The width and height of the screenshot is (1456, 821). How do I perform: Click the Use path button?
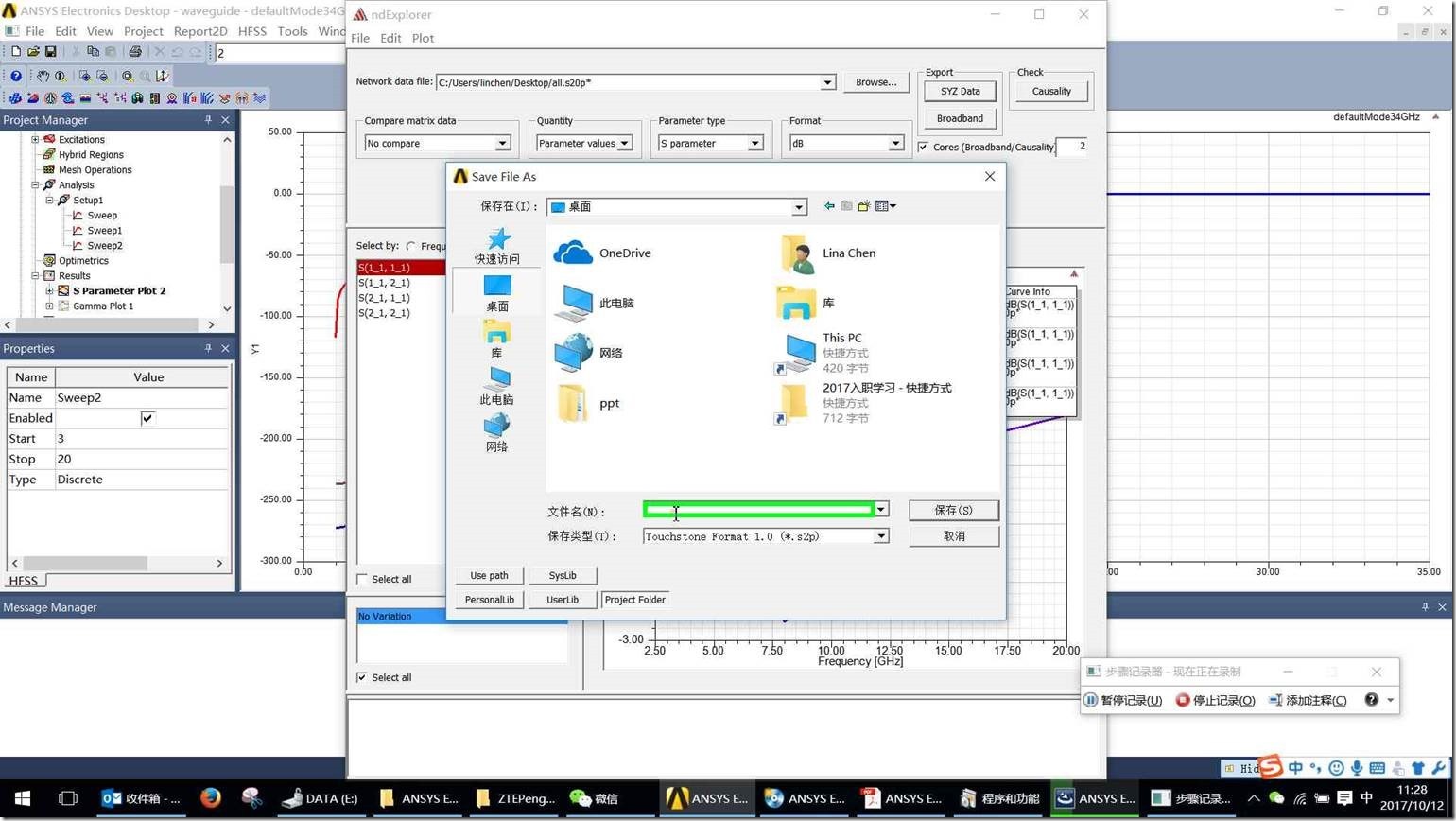(489, 575)
